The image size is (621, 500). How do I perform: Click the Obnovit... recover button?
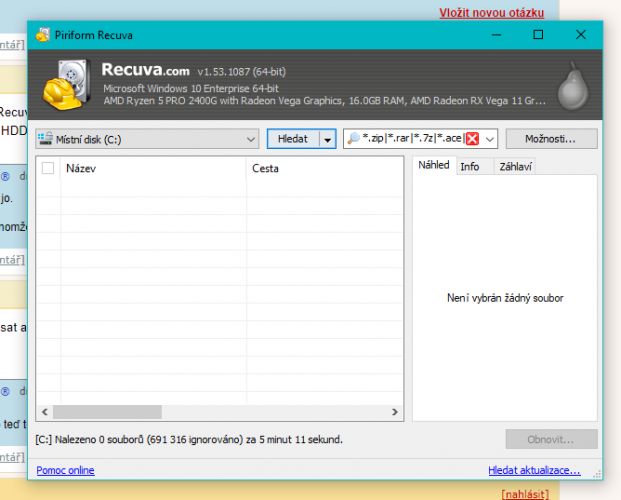[551, 439]
